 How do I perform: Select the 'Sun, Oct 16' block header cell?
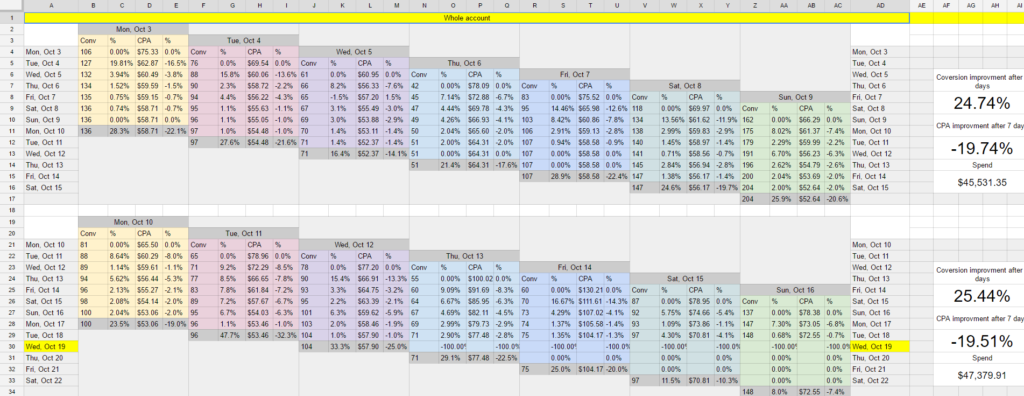click(x=796, y=290)
